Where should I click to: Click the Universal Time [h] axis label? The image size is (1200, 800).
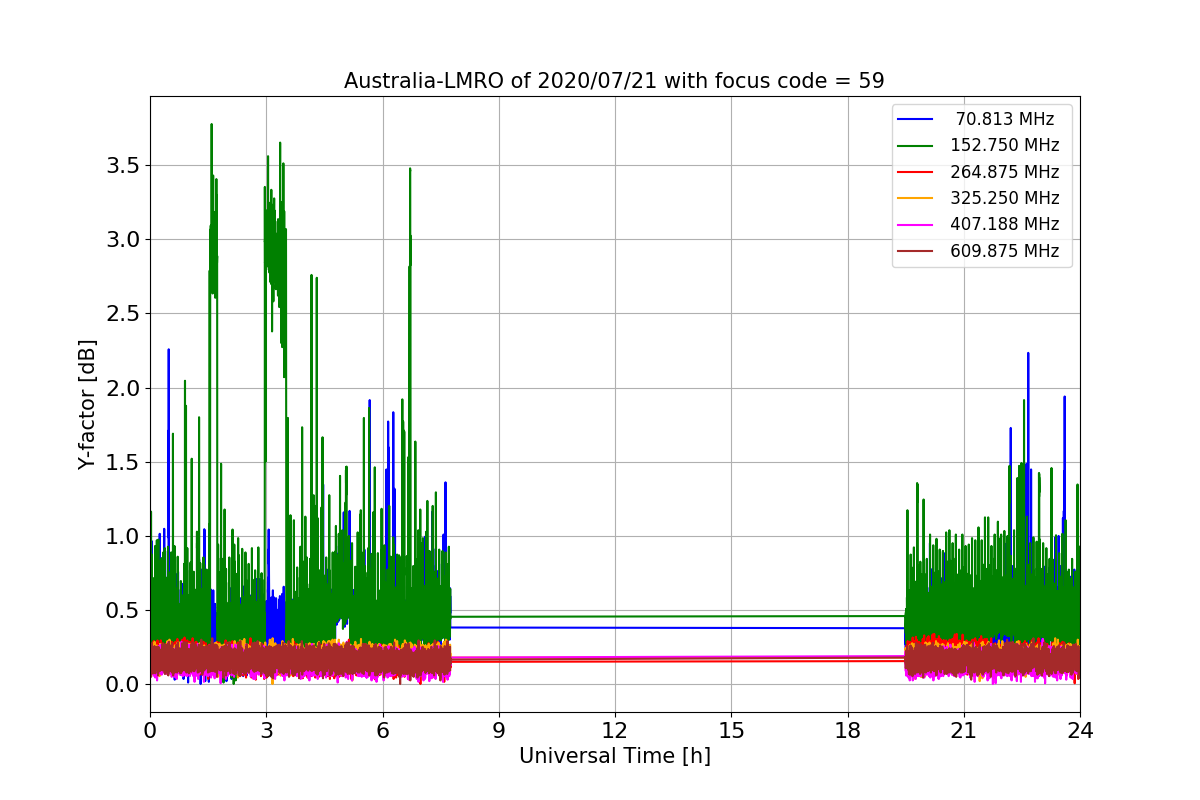coord(614,756)
